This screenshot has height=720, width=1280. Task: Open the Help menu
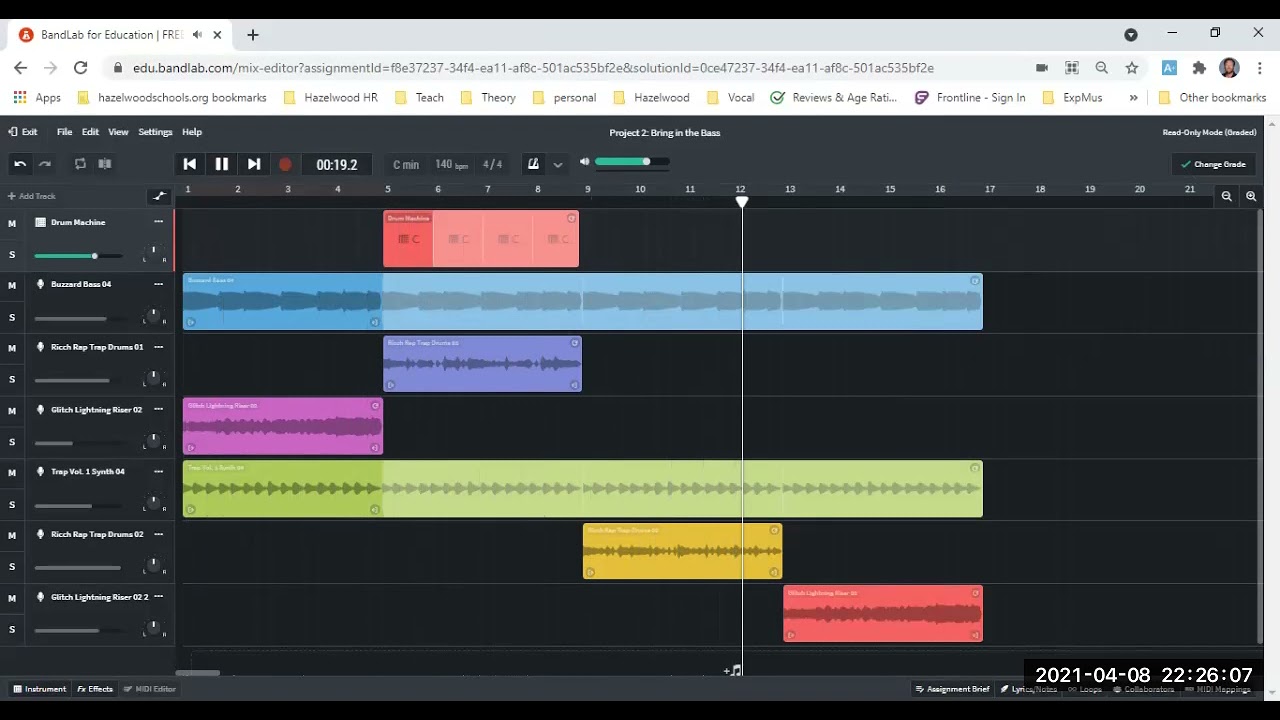(x=192, y=132)
